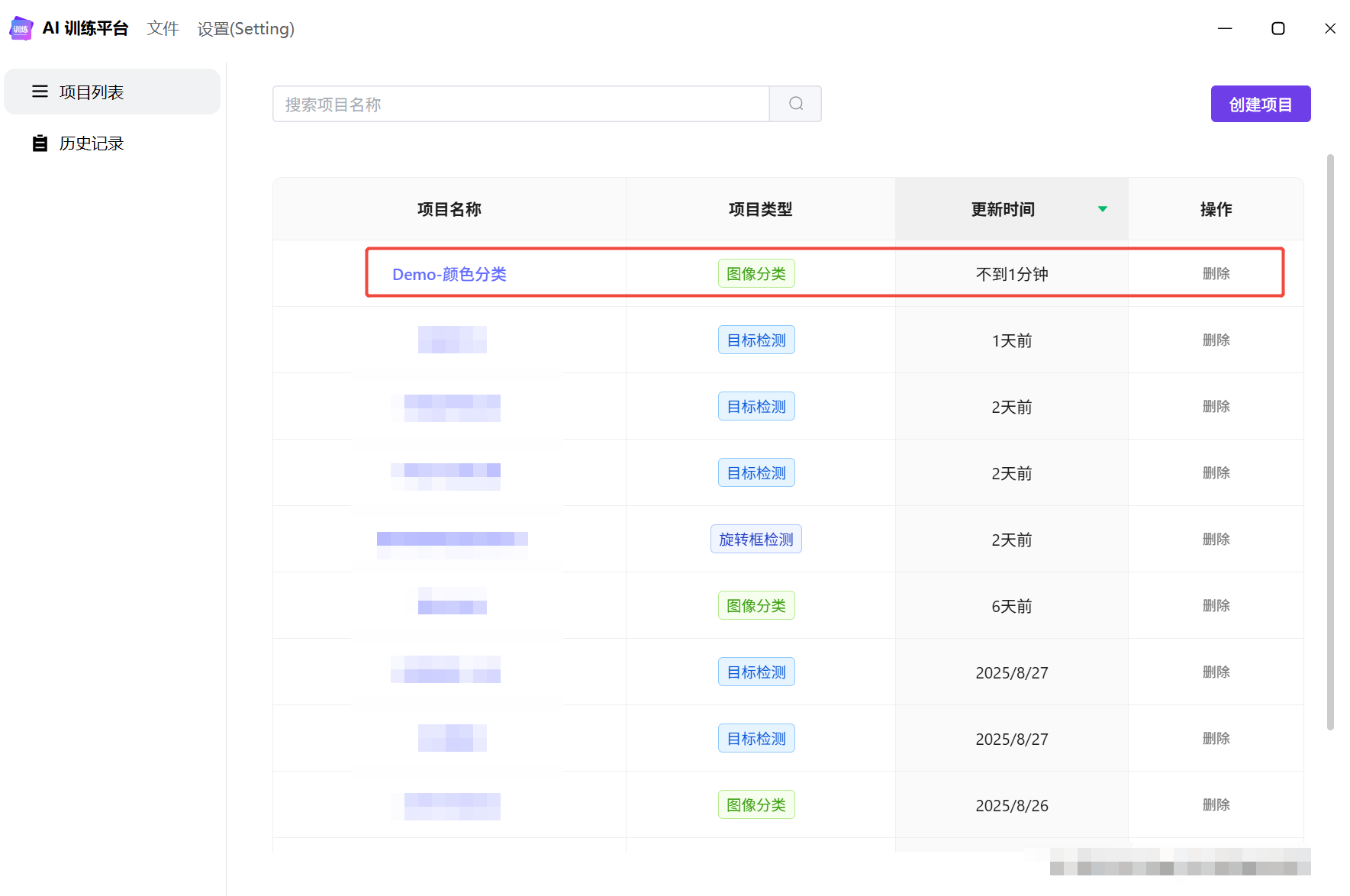The image size is (1350, 896).
Task: Focus the 搜索项目名称 search field
Action: [x=520, y=104]
